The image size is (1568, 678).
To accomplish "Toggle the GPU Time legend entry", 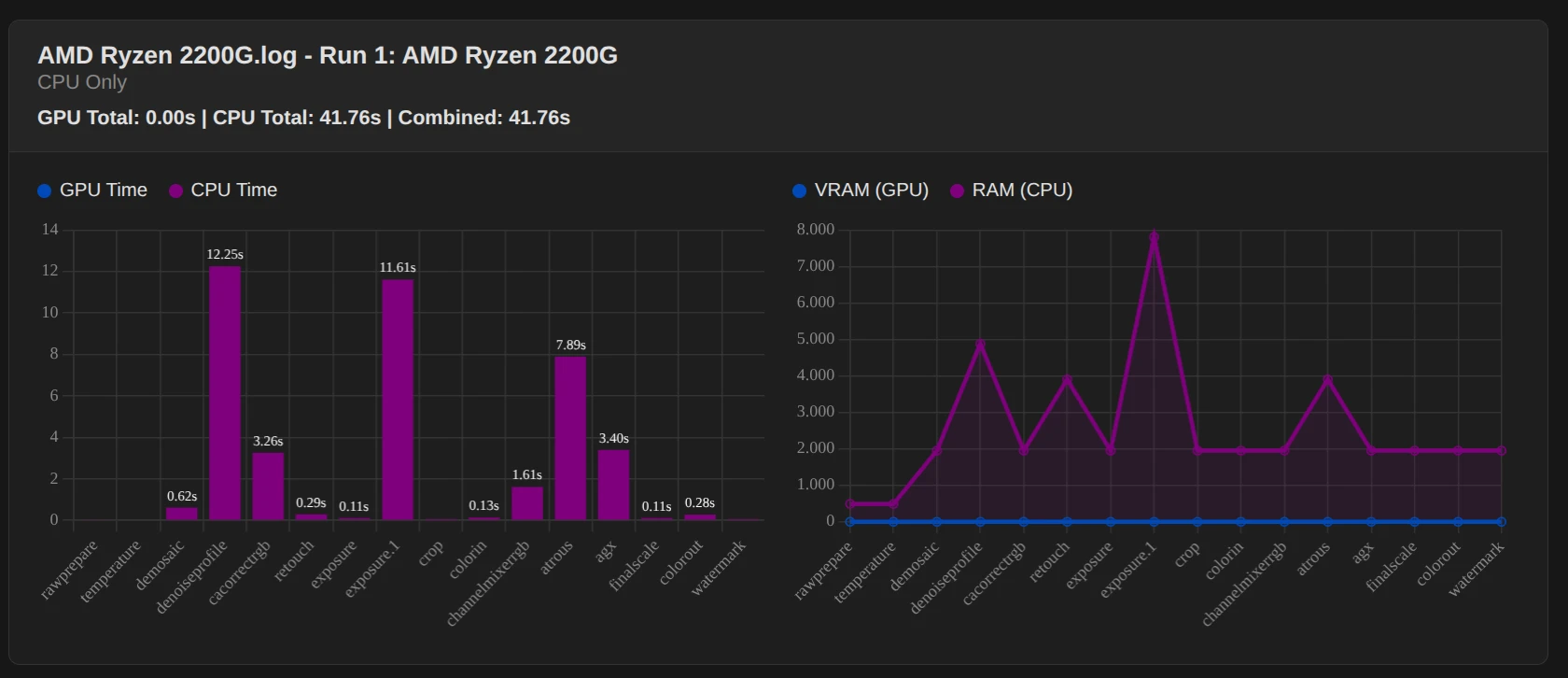I will [x=92, y=191].
